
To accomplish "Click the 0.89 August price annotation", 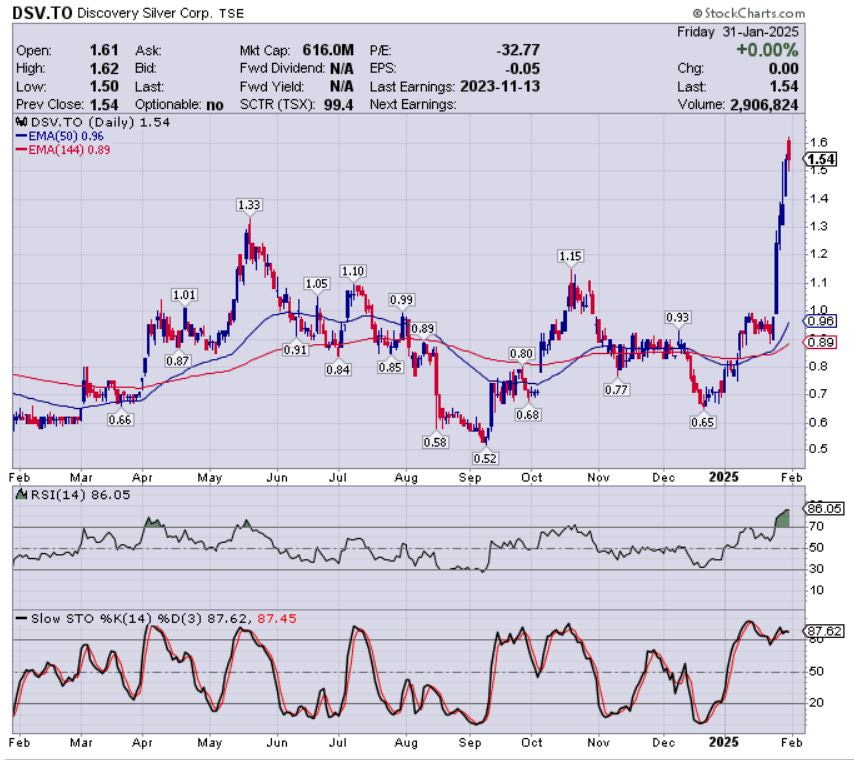I will coord(423,329).
